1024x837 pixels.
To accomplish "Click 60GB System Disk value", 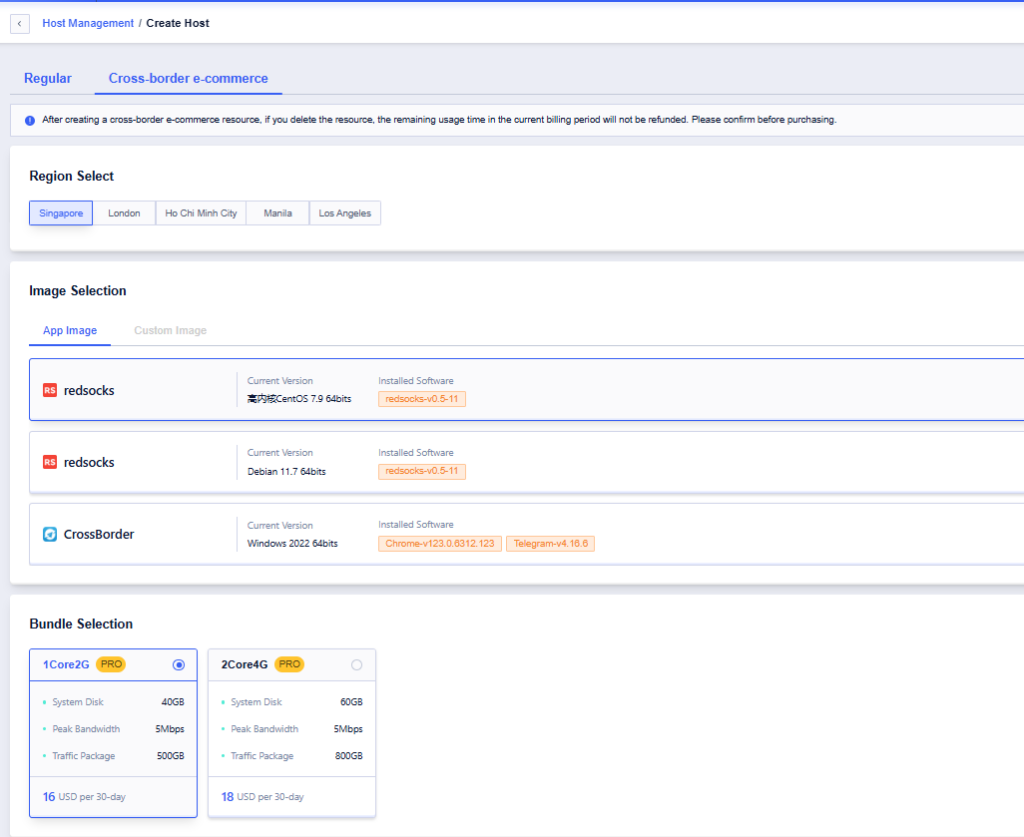I will [351, 702].
